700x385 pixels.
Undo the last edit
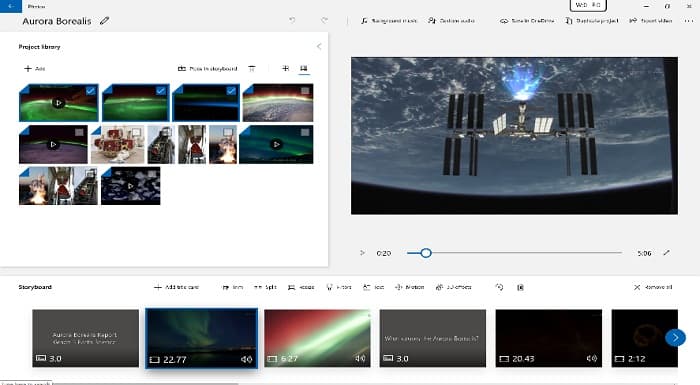[x=292, y=21]
